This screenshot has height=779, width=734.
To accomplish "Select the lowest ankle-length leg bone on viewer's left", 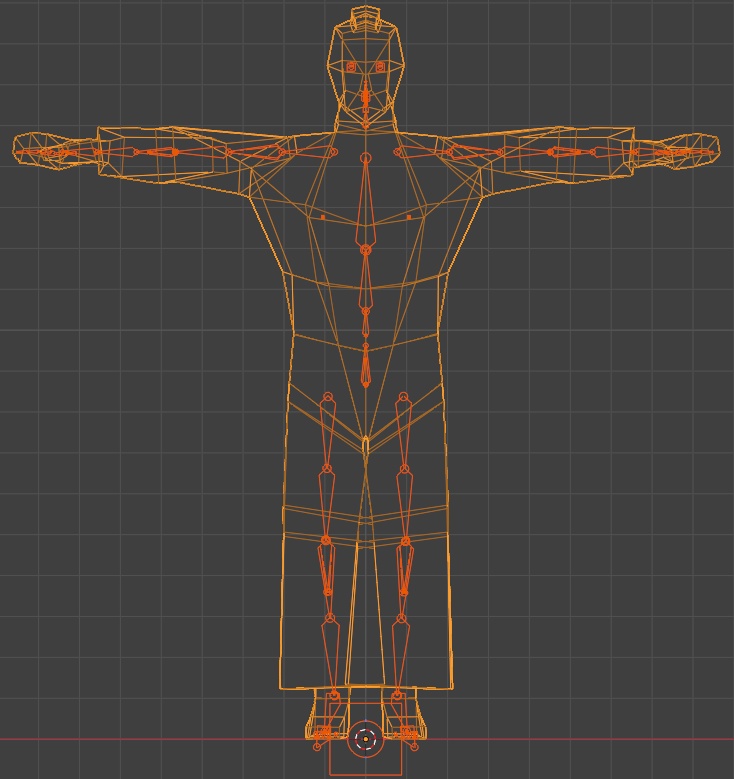I will [x=331, y=656].
